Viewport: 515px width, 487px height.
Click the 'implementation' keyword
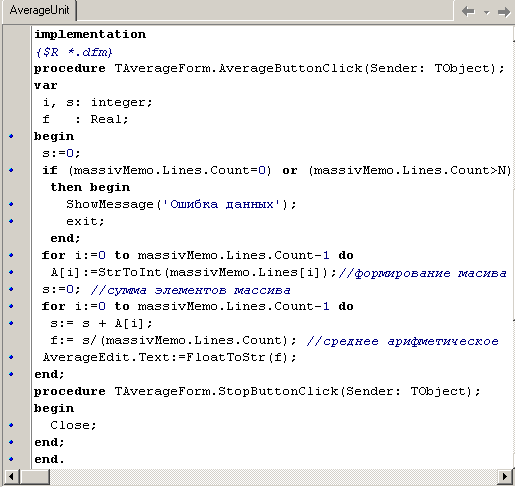pos(90,34)
